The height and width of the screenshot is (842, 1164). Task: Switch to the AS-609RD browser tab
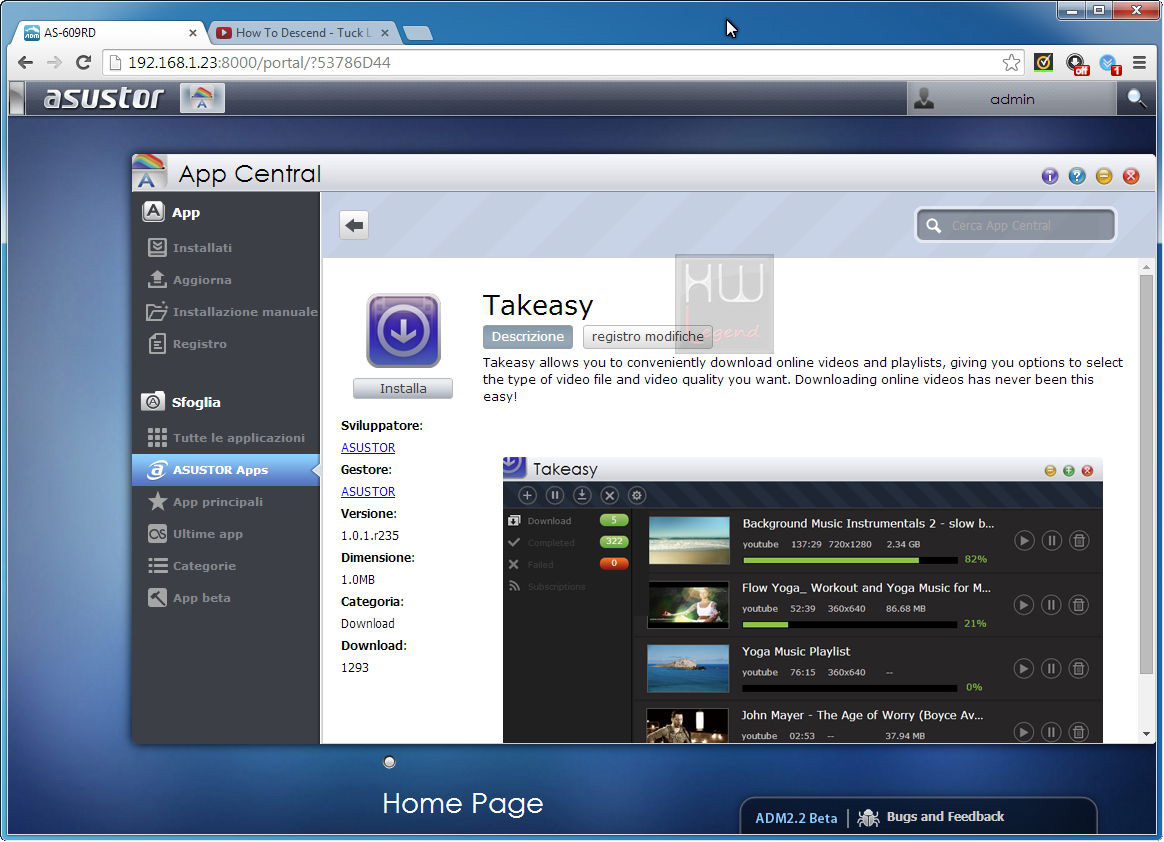coord(110,33)
